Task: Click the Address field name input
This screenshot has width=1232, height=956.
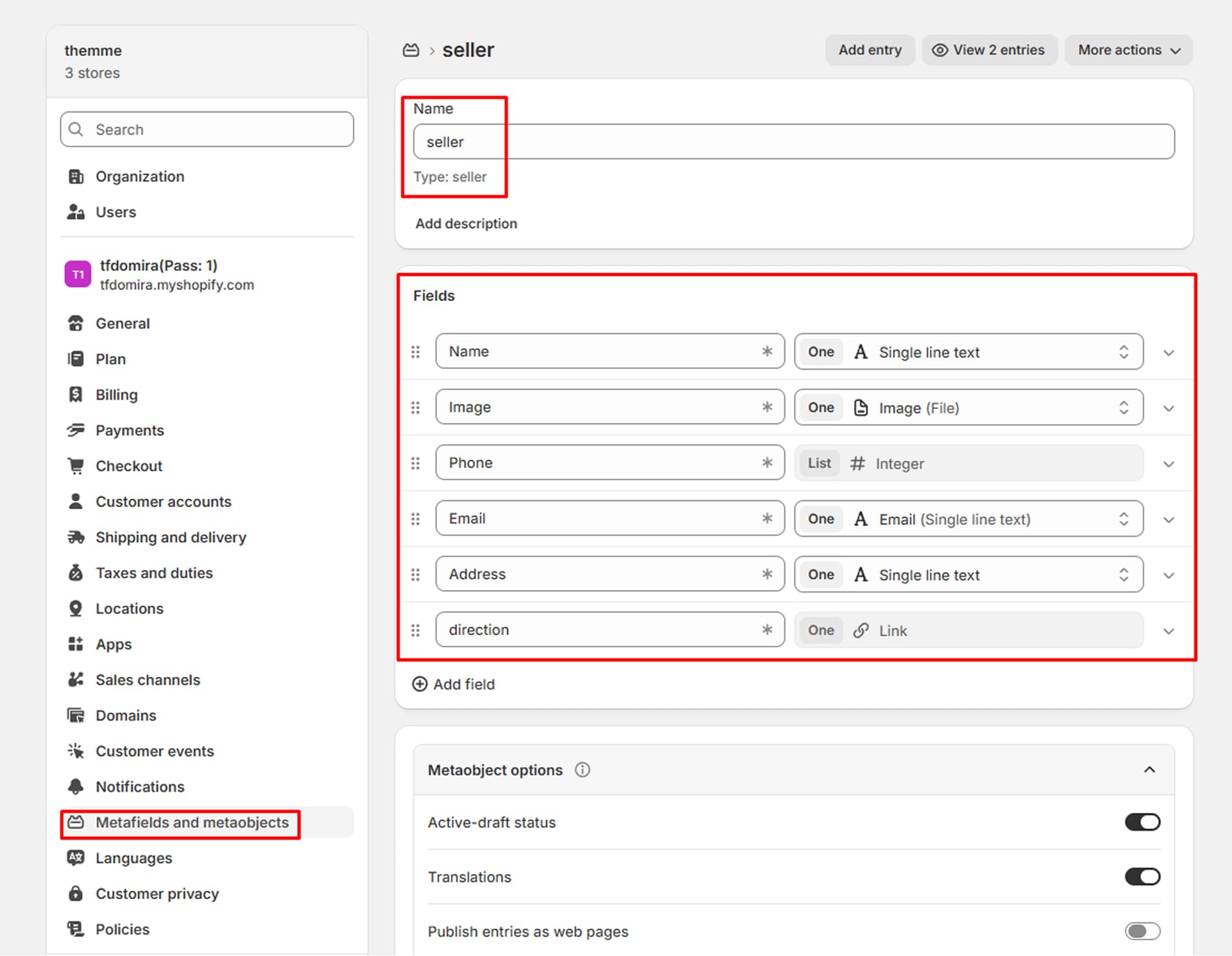Action: coord(610,573)
